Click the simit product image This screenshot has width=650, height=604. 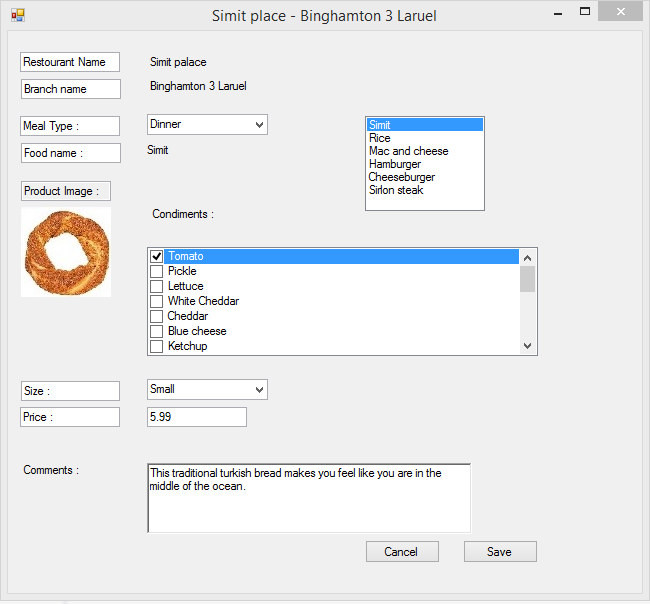click(x=66, y=251)
